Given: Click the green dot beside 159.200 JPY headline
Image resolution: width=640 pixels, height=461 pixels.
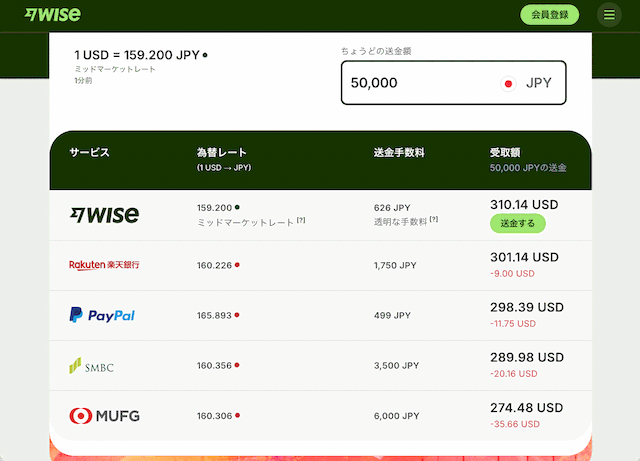Looking at the screenshot, I should (x=205, y=55).
